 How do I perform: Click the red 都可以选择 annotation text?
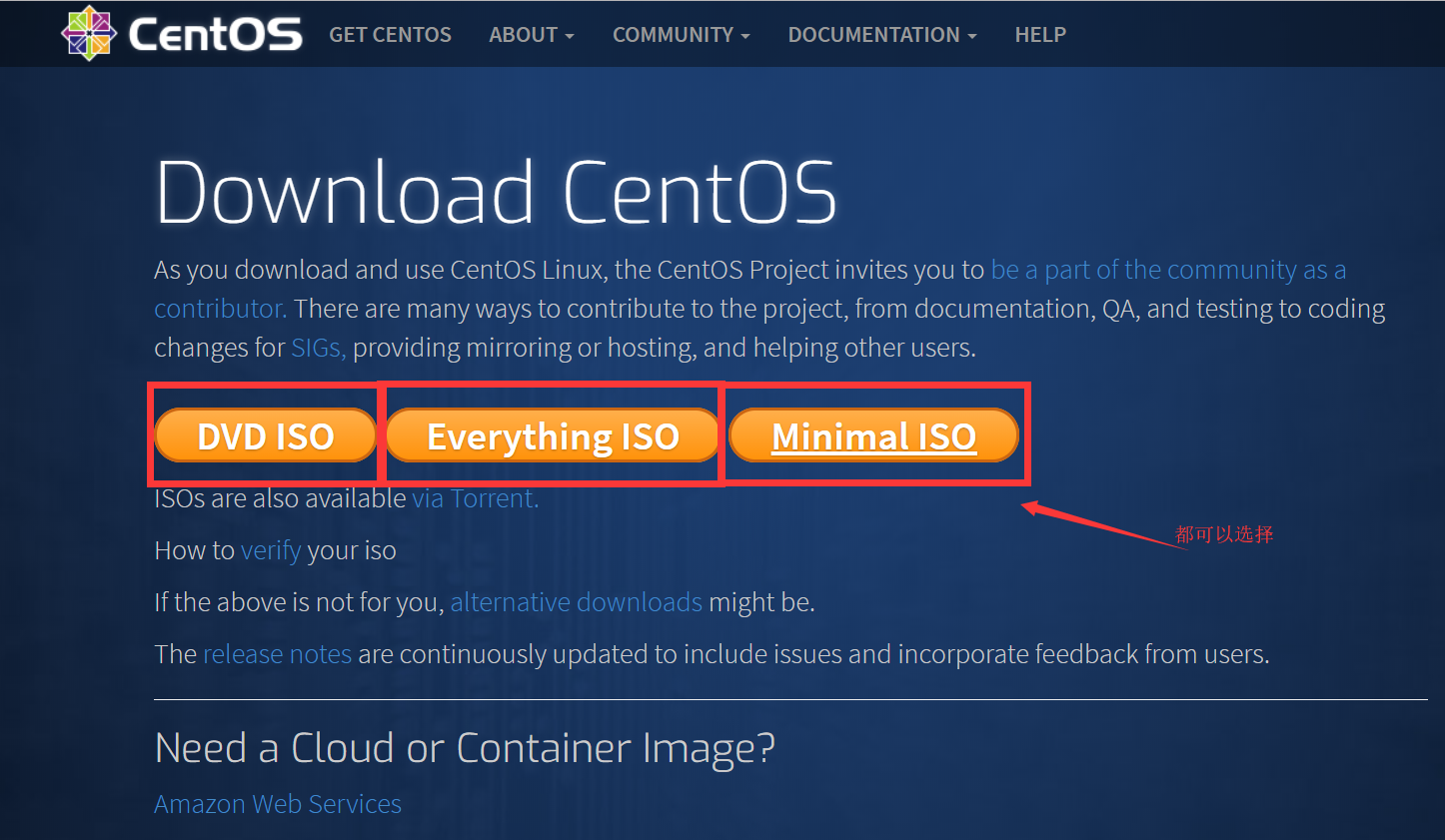pyautogui.click(x=1223, y=534)
